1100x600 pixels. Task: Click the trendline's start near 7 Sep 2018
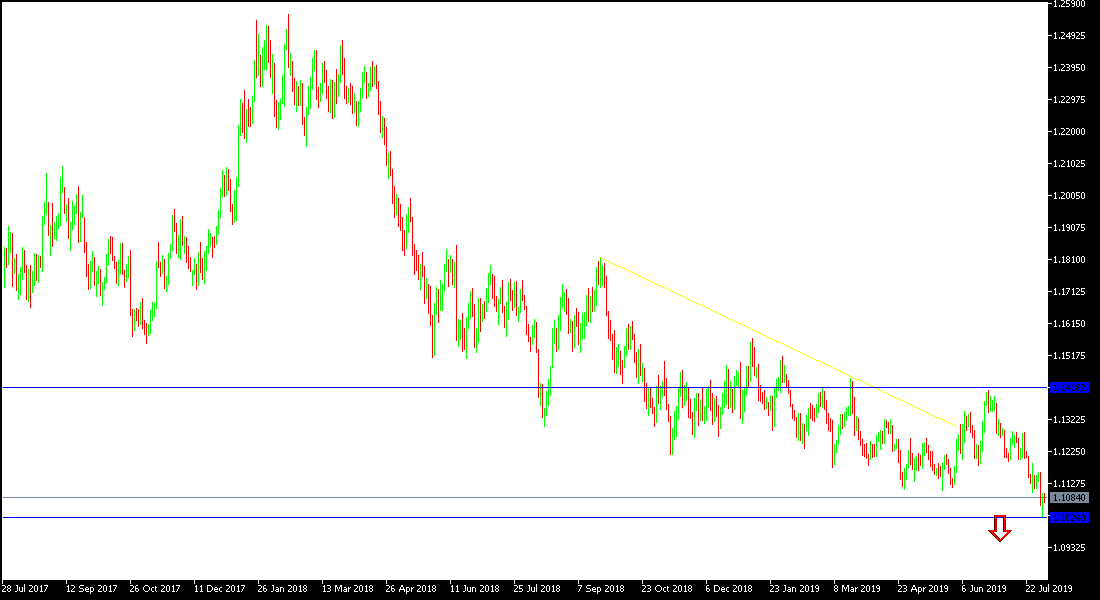coord(603,258)
